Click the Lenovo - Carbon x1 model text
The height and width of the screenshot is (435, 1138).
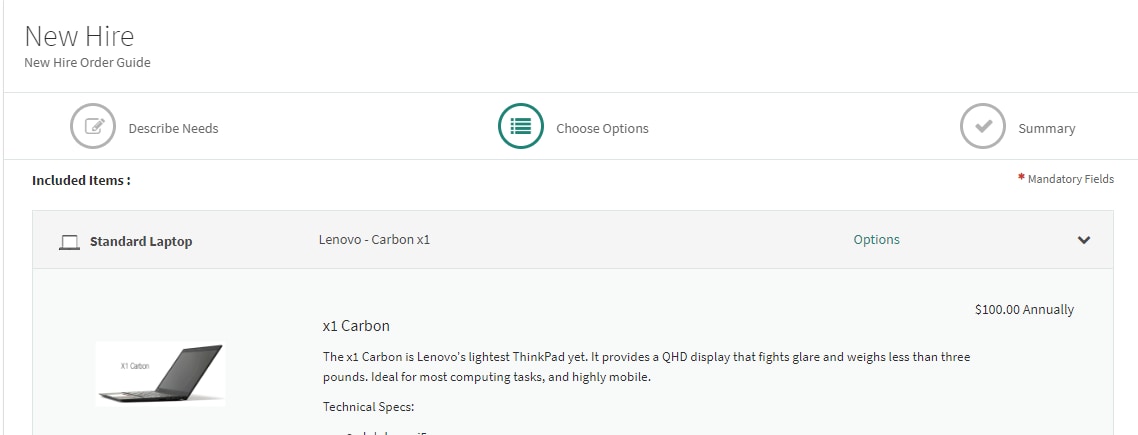(x=374, y=240)
